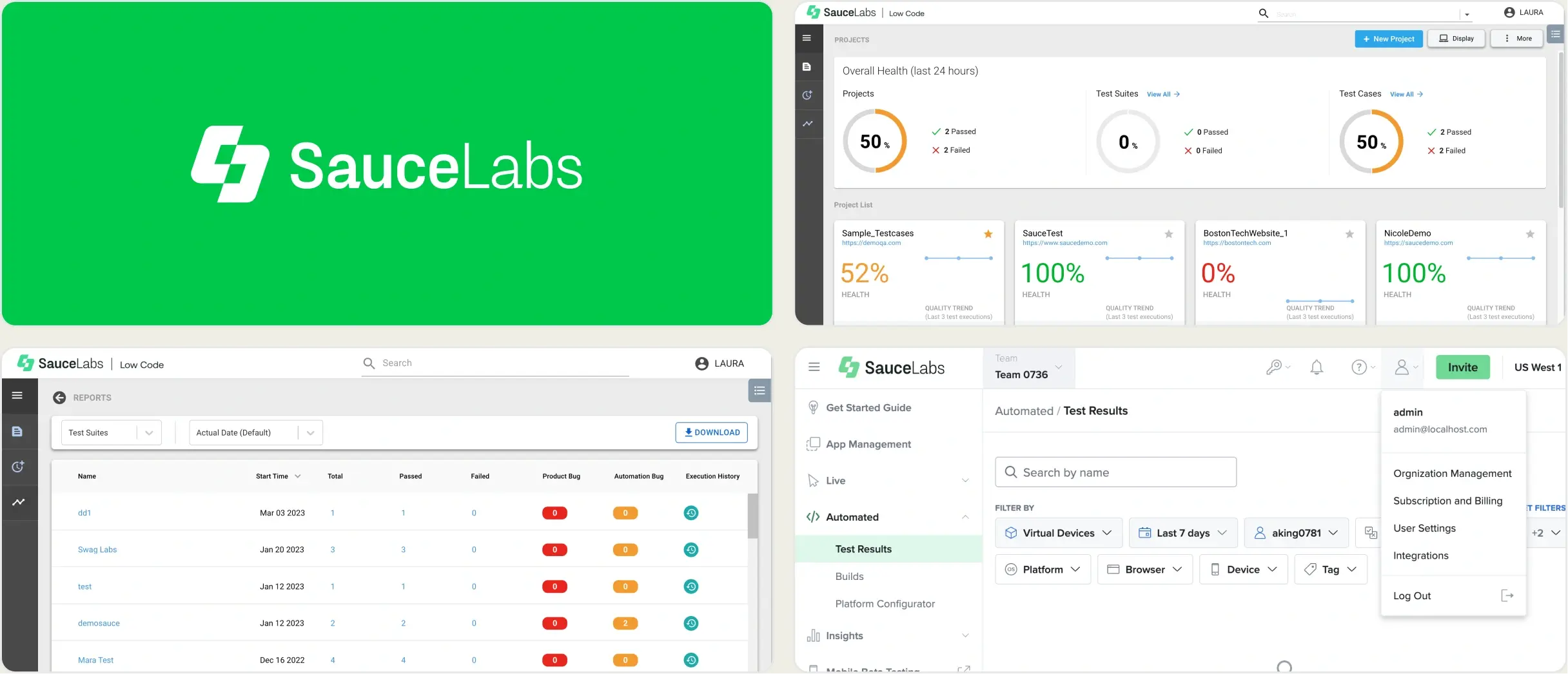This screenshot has height=674, width=1568.
Task: Open execution history for dd1 row
Action: point(691,513)
